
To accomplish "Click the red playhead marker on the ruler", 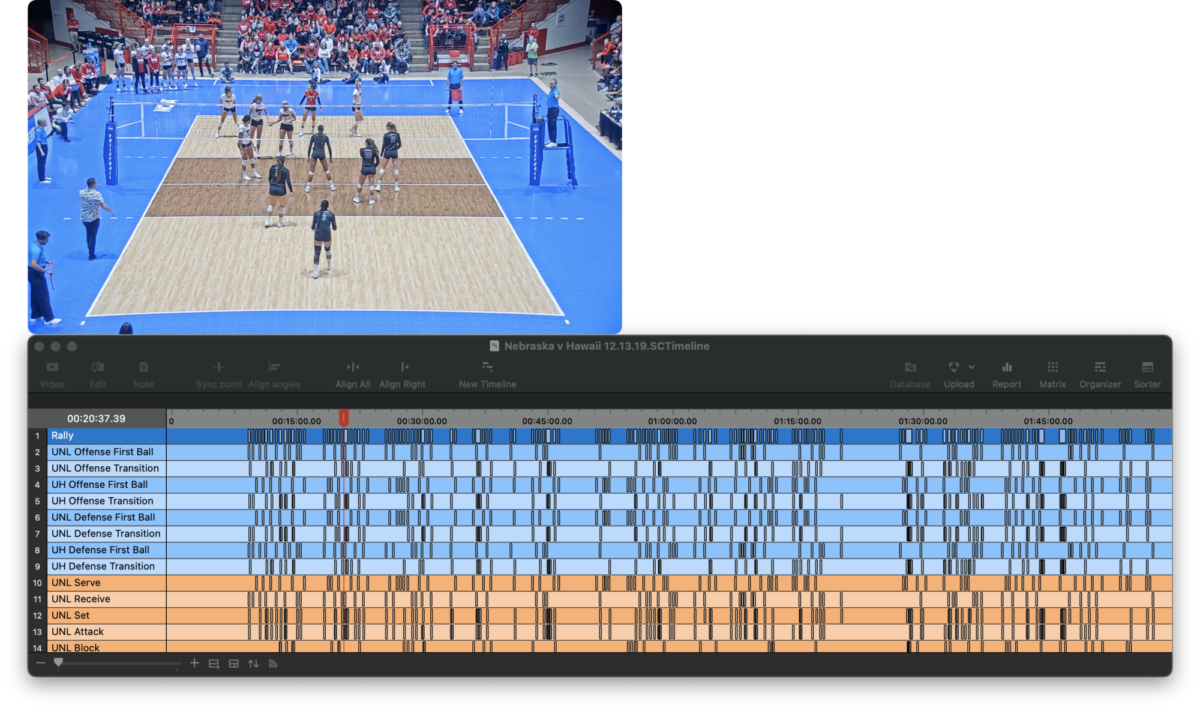I will point(344,419).
